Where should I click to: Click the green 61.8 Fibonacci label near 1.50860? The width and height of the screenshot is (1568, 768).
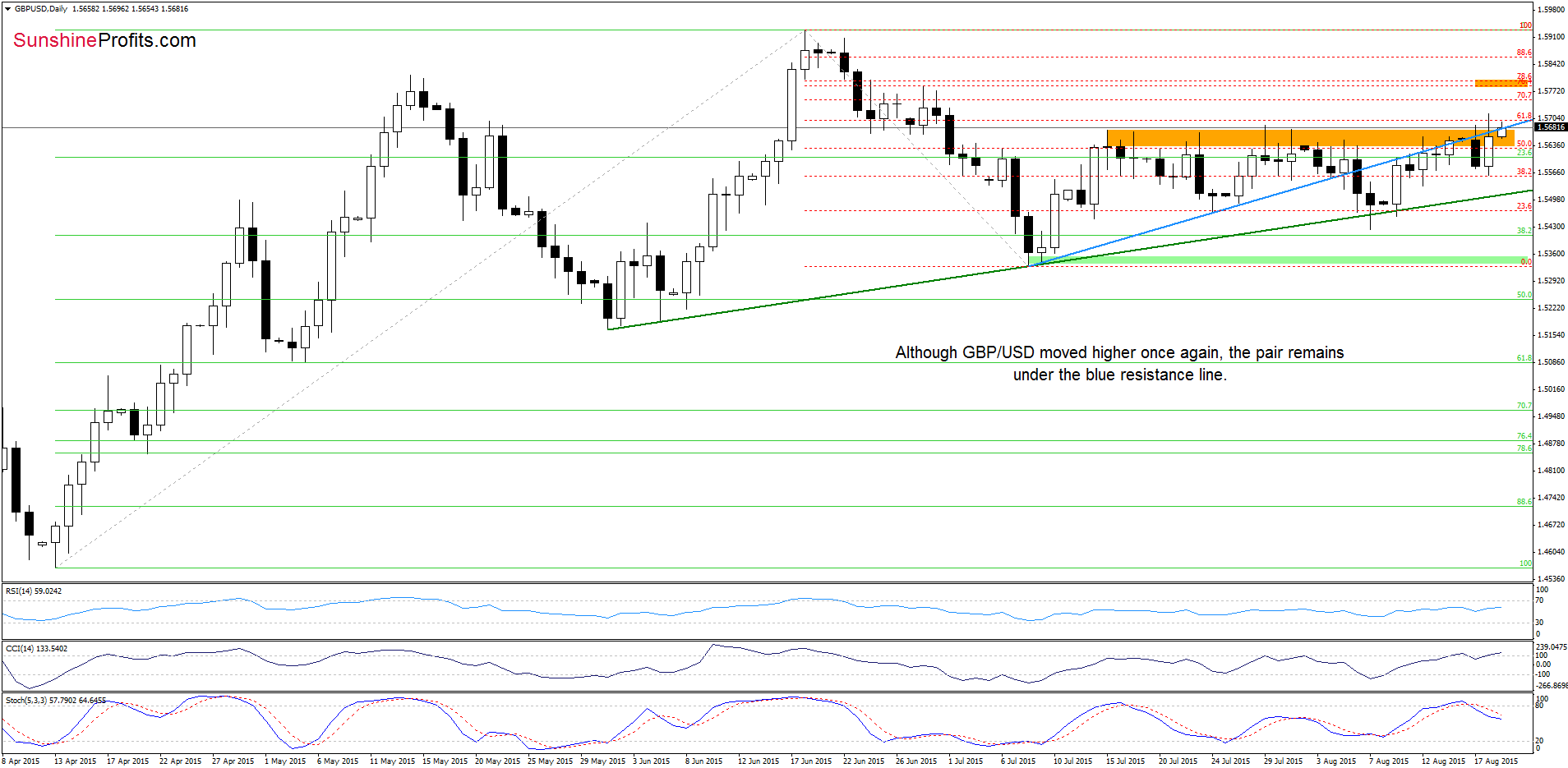point(1524,358)
